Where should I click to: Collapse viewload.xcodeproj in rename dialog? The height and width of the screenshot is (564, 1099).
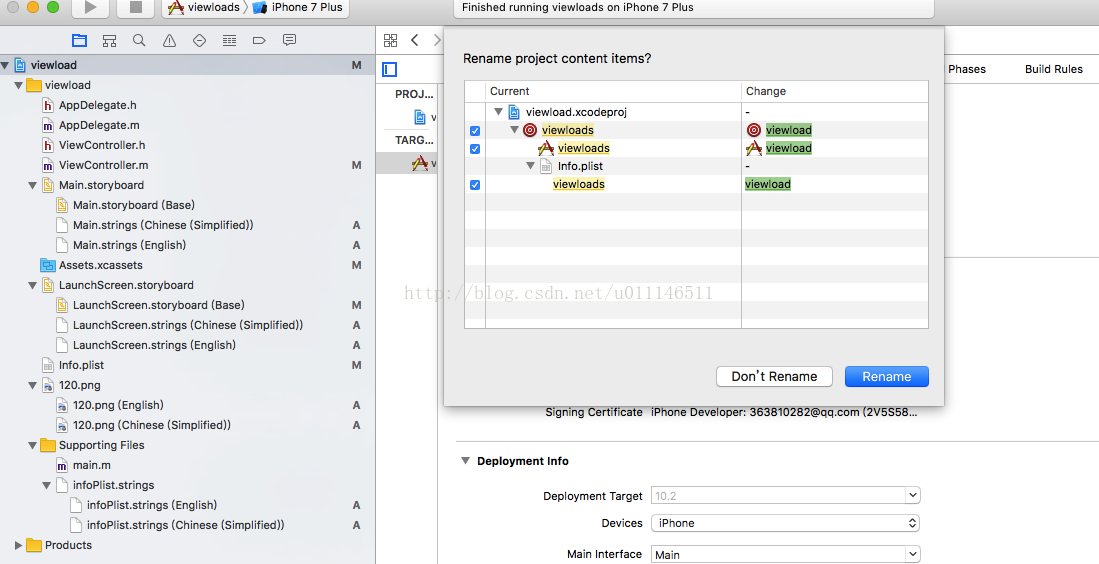(498, 112)
